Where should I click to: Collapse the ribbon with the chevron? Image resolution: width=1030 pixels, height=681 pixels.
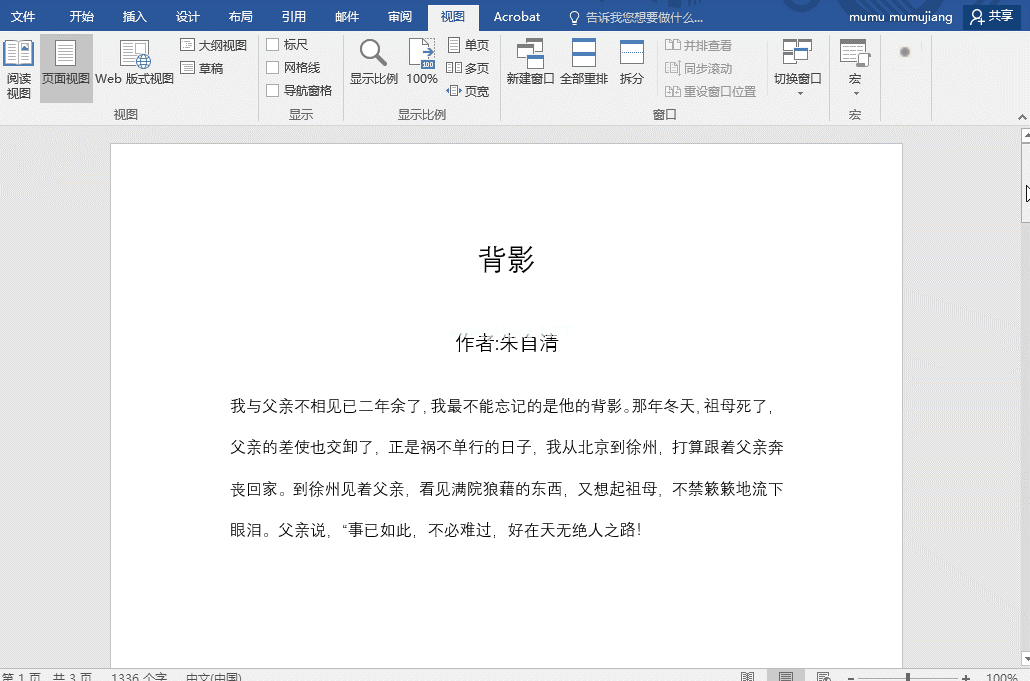1022,117
